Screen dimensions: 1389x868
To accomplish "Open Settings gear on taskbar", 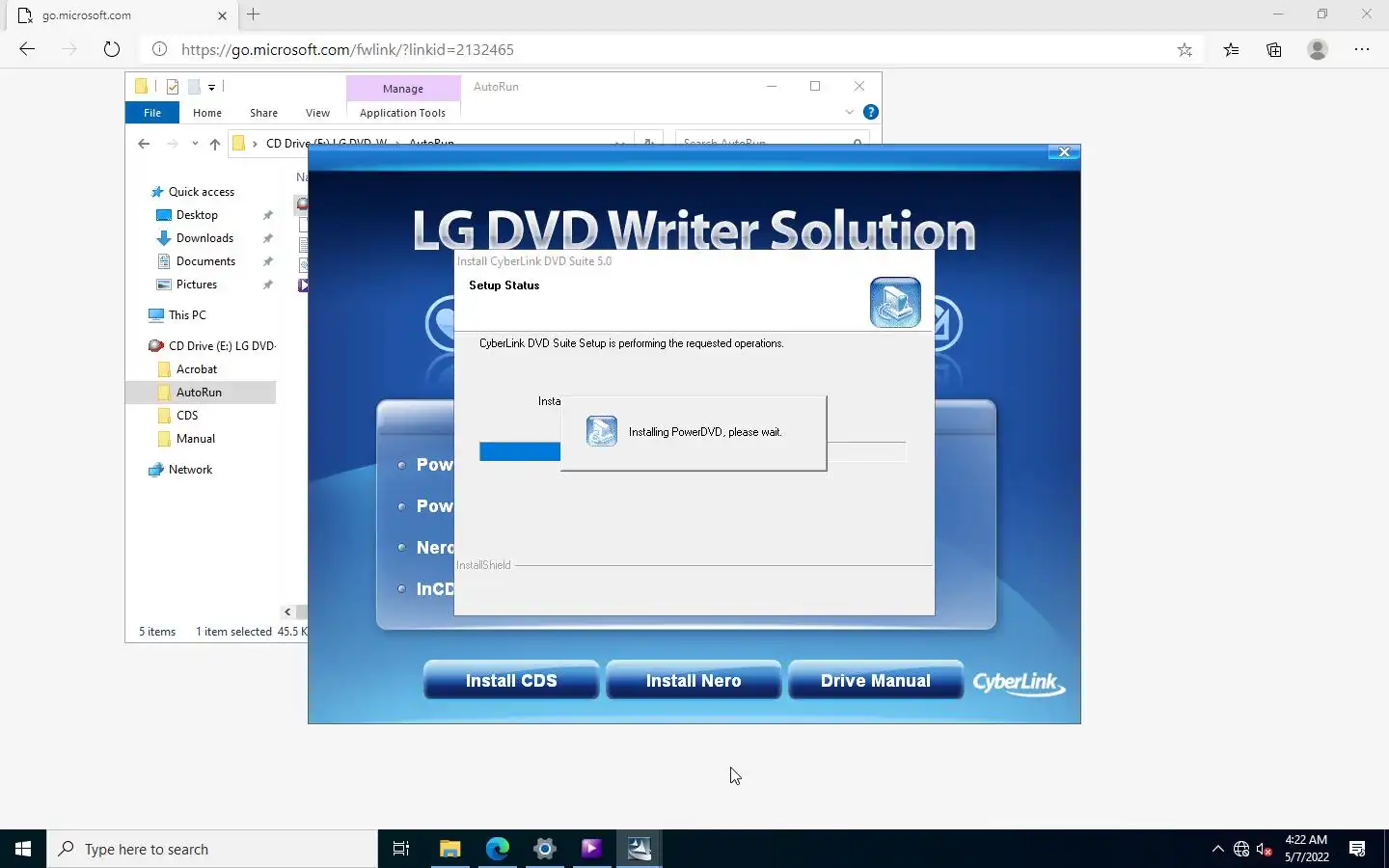I will point(544,849).
